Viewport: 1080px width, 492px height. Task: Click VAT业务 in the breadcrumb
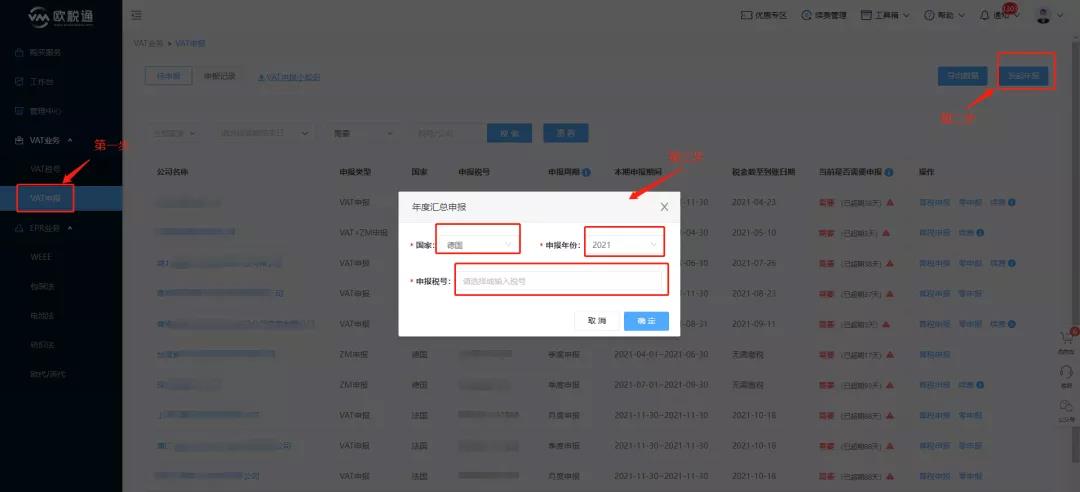(148, 43)
